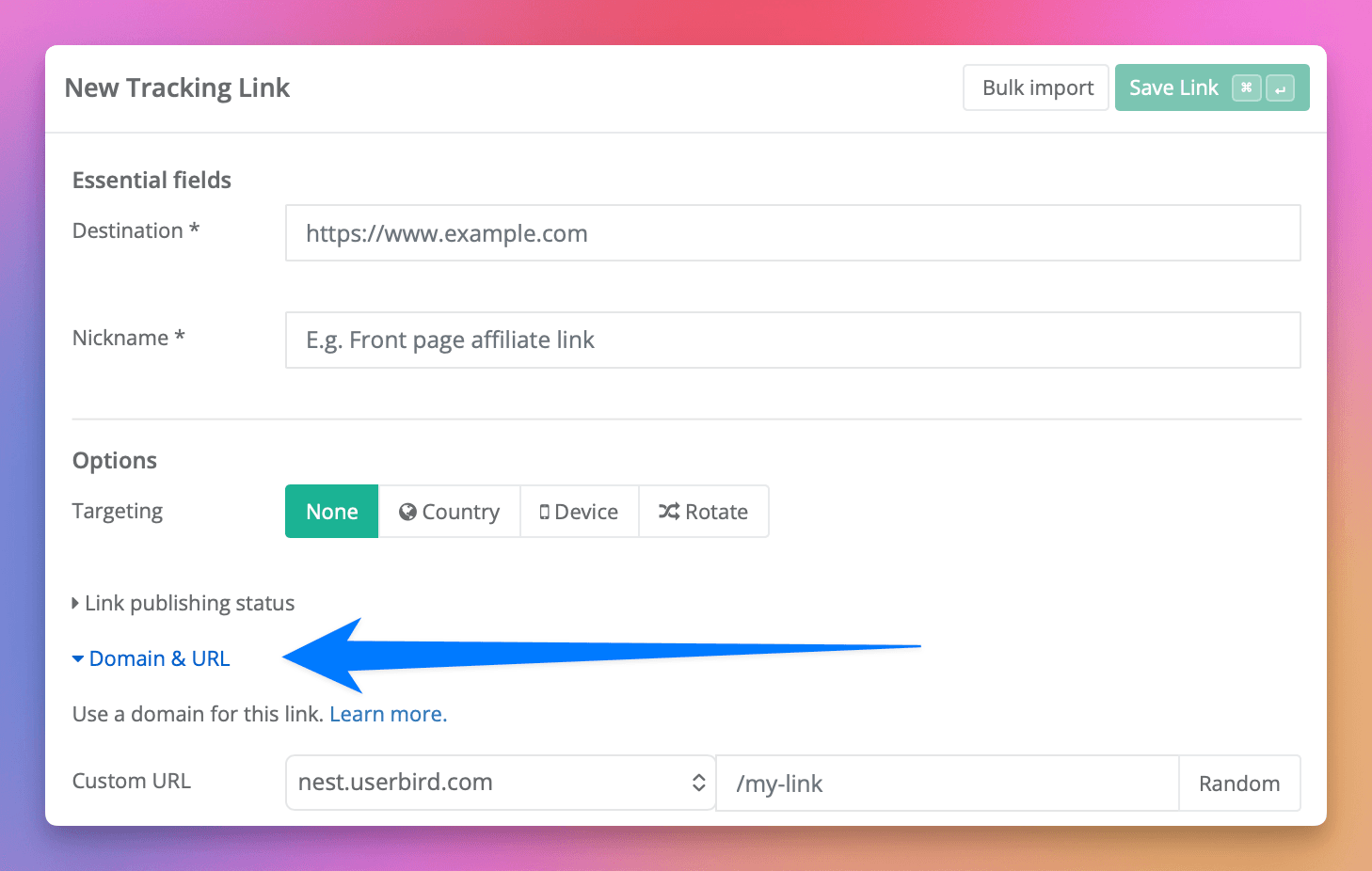Generate a Random URL slug
This screenshot has height=871, width=1372.
coord(1238,782)
